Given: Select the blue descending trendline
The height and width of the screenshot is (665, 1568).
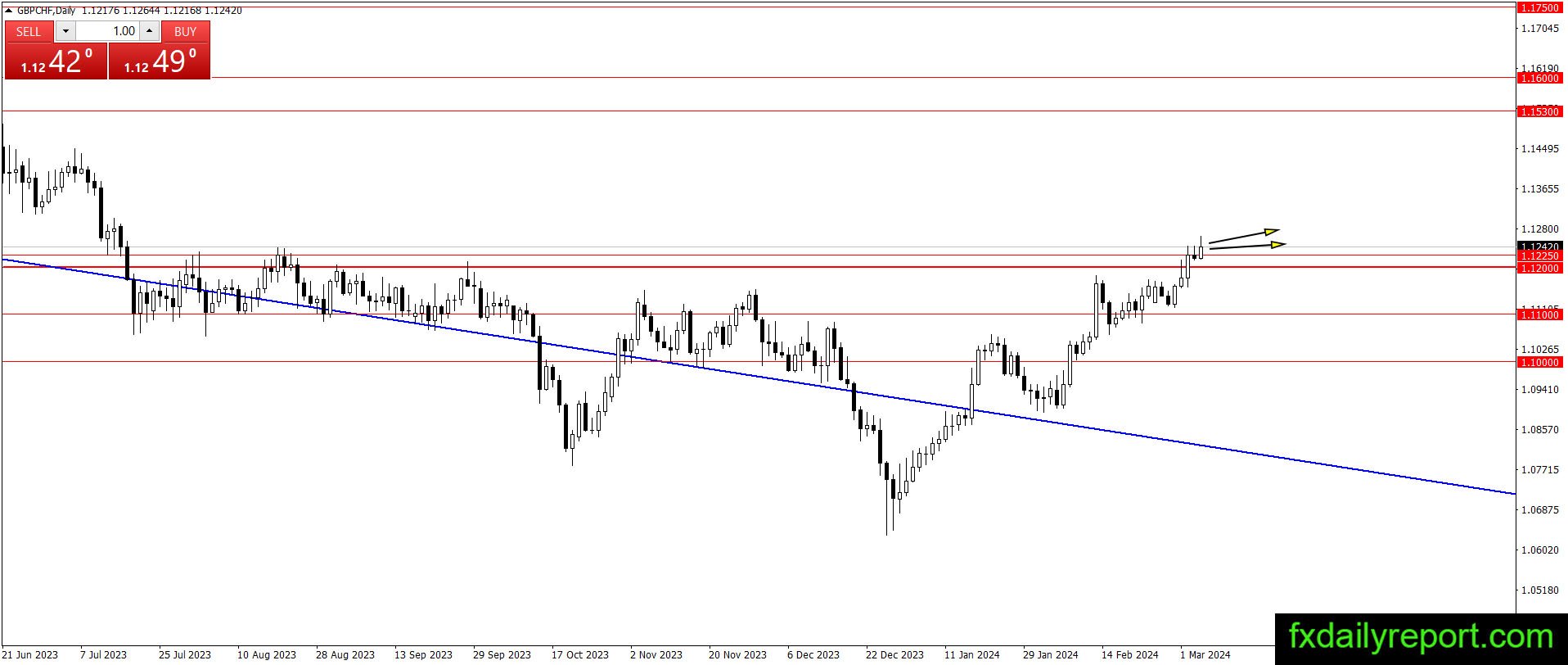Looking at the screenshot, I should (758, 377).
